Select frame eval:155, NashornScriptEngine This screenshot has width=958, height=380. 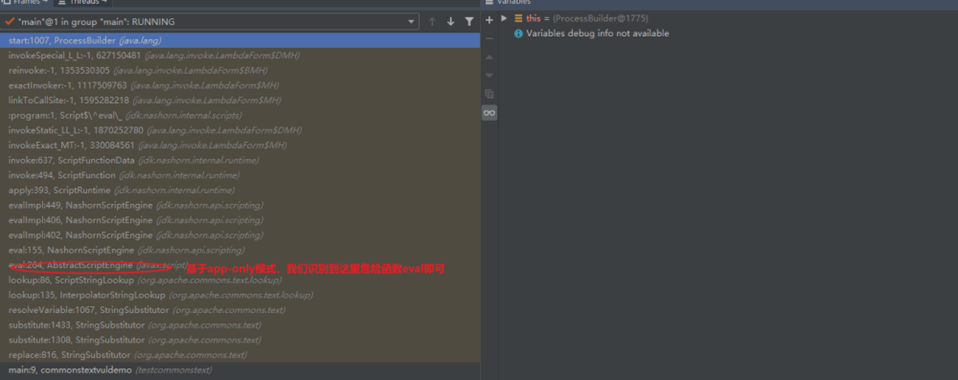coord(240,250)
